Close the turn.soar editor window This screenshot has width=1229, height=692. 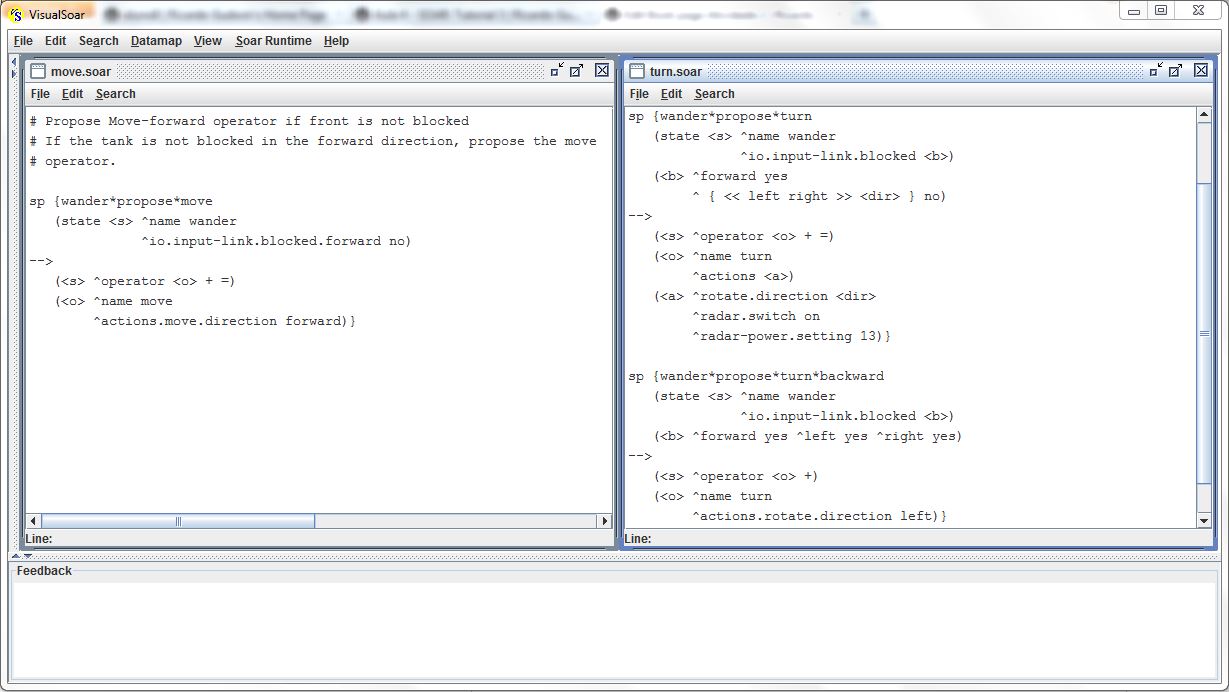pyautogui.click(x=1201, y=70)
